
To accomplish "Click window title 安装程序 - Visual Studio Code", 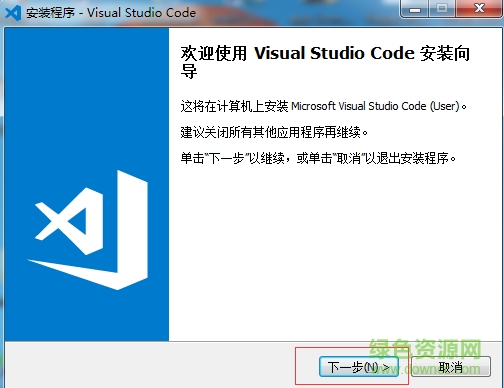I will coord(111,13).
